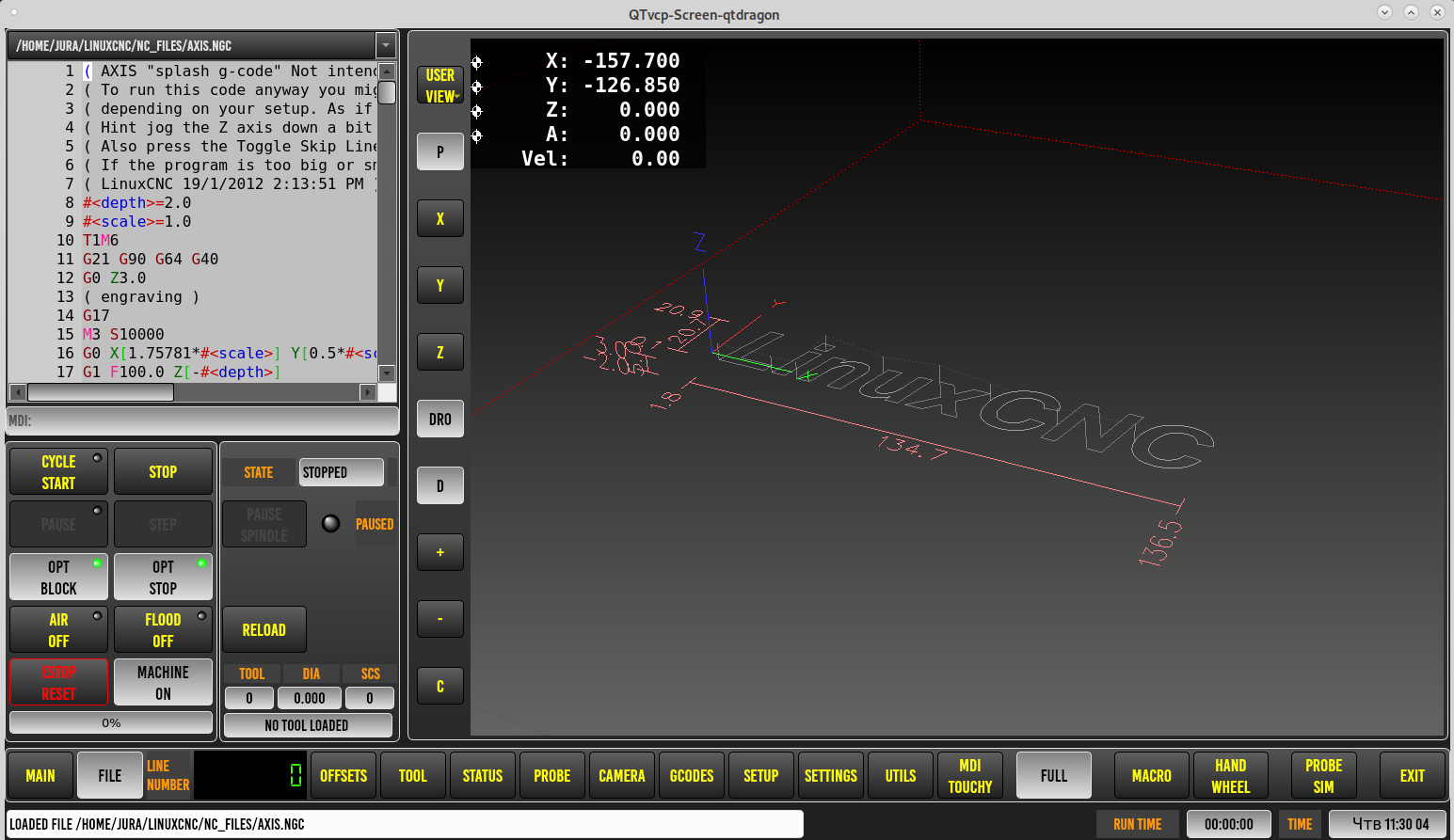Open the SETTINGS tab
This screenshot has width=1454, height=840.
[x=831, y=776]
